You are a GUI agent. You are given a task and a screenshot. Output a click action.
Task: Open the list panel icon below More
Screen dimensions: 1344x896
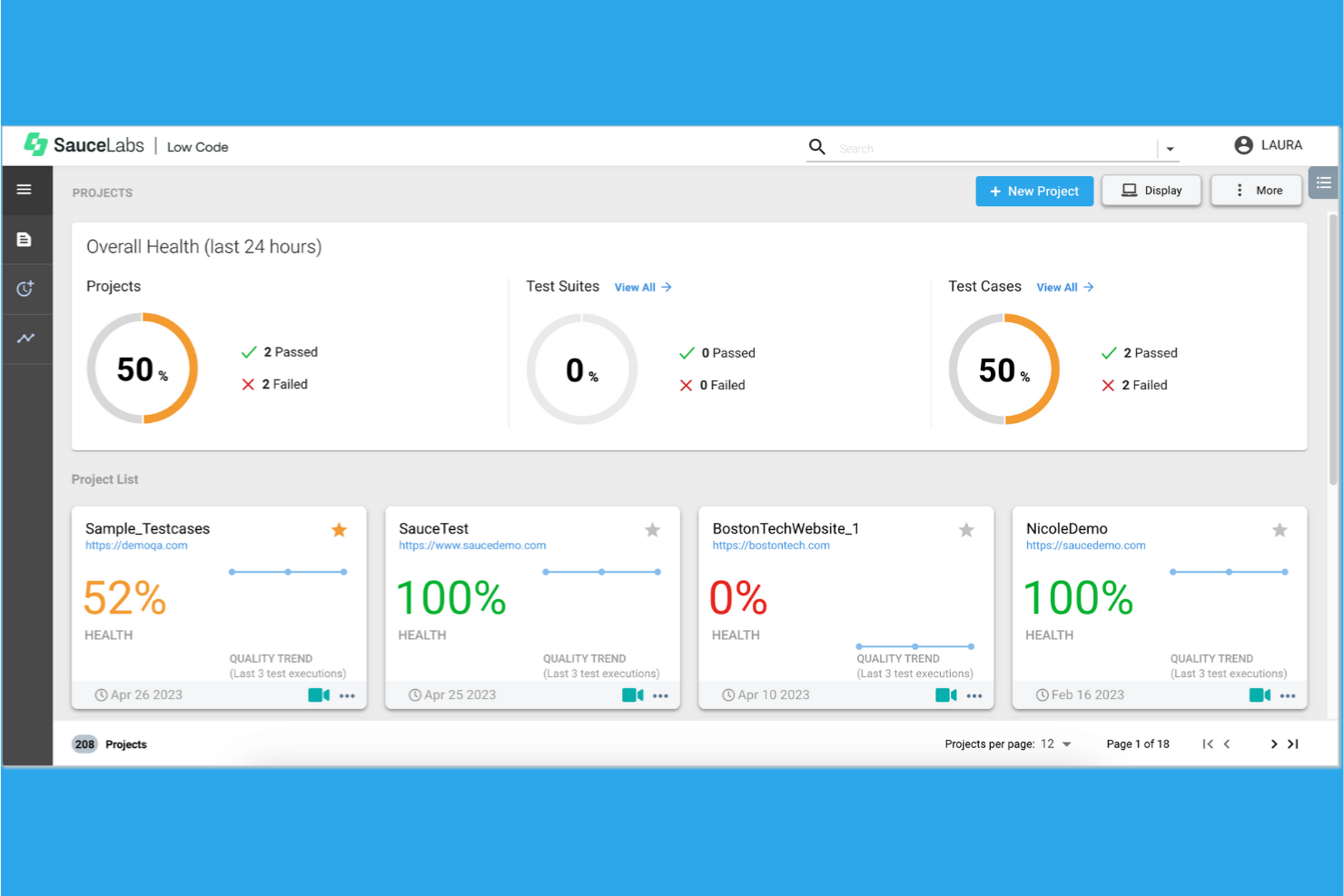(1323, 182)
